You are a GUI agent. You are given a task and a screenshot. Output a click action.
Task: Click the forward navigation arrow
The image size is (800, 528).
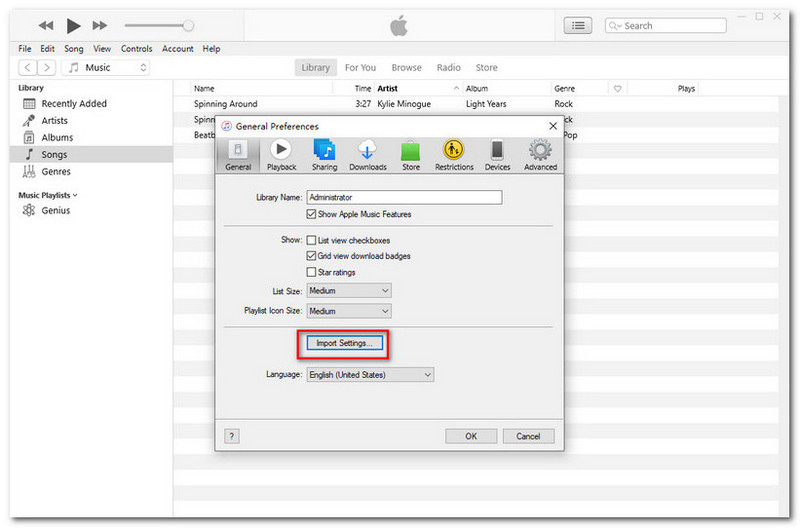(46, 67)
